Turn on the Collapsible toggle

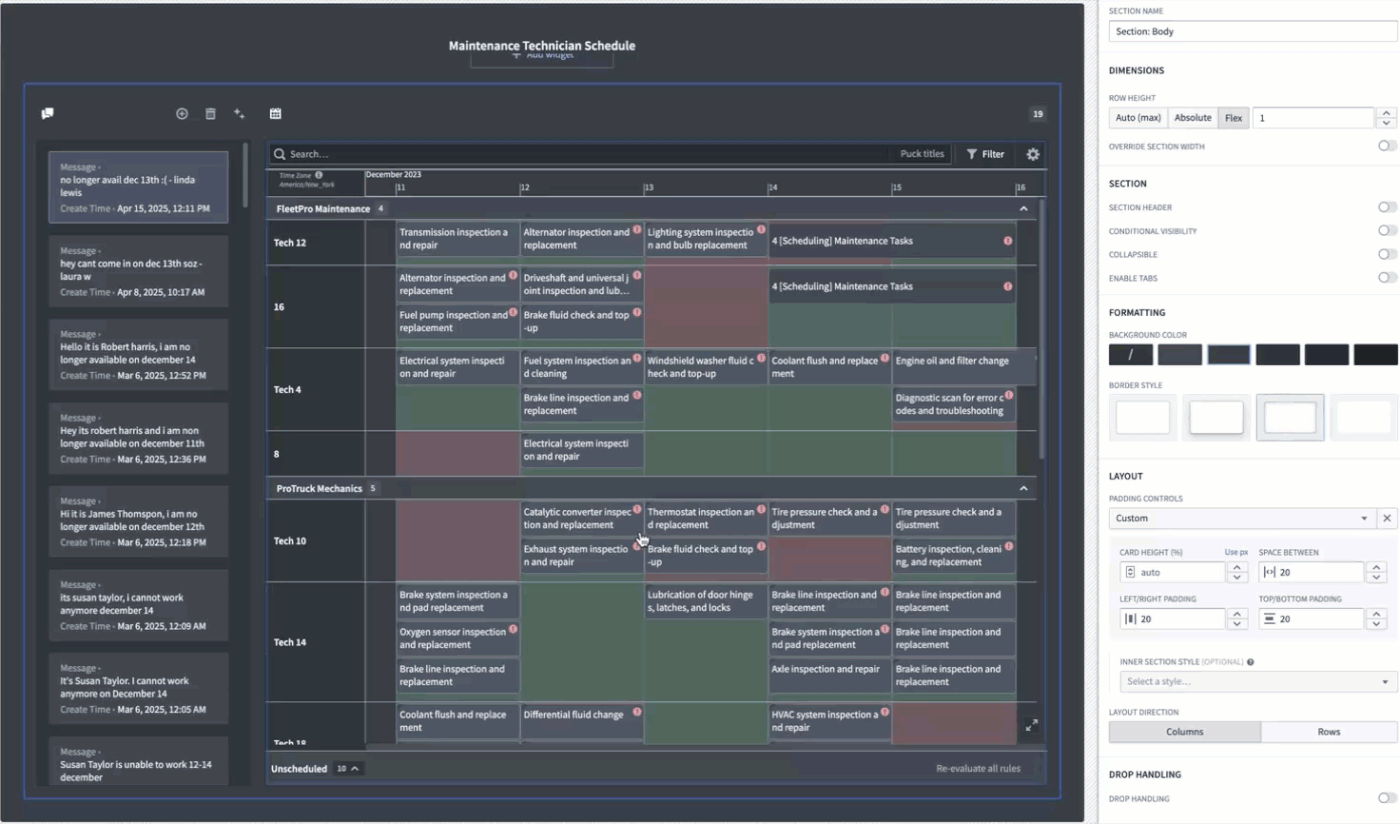[x=1387, y=254]
